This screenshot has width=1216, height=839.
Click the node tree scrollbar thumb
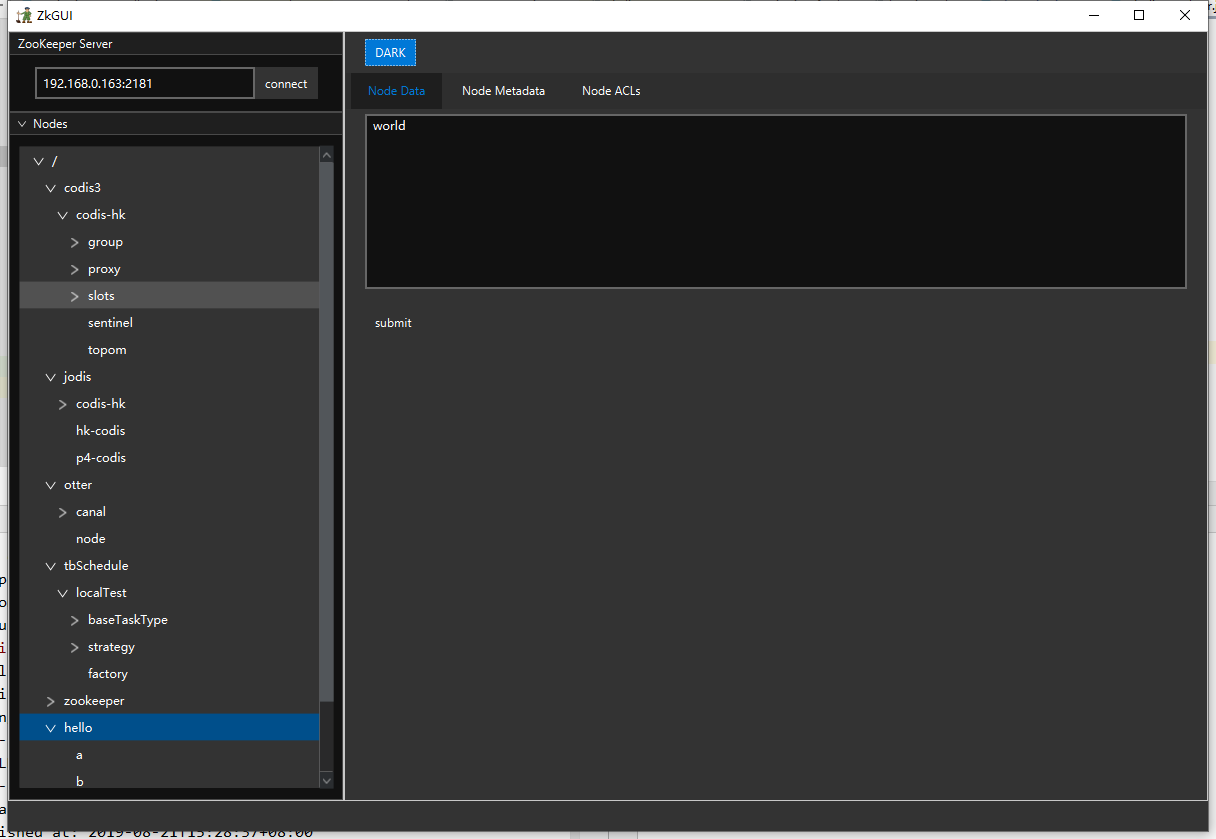326,430
